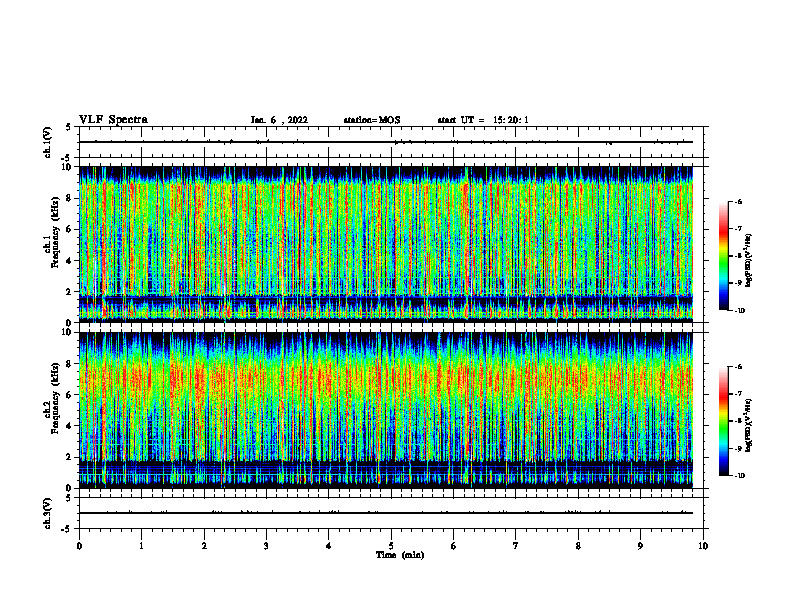Viewport: 792px width, 612px height.
Task: Select the "ch.1(V)" axis label
Action: (47, 142)
